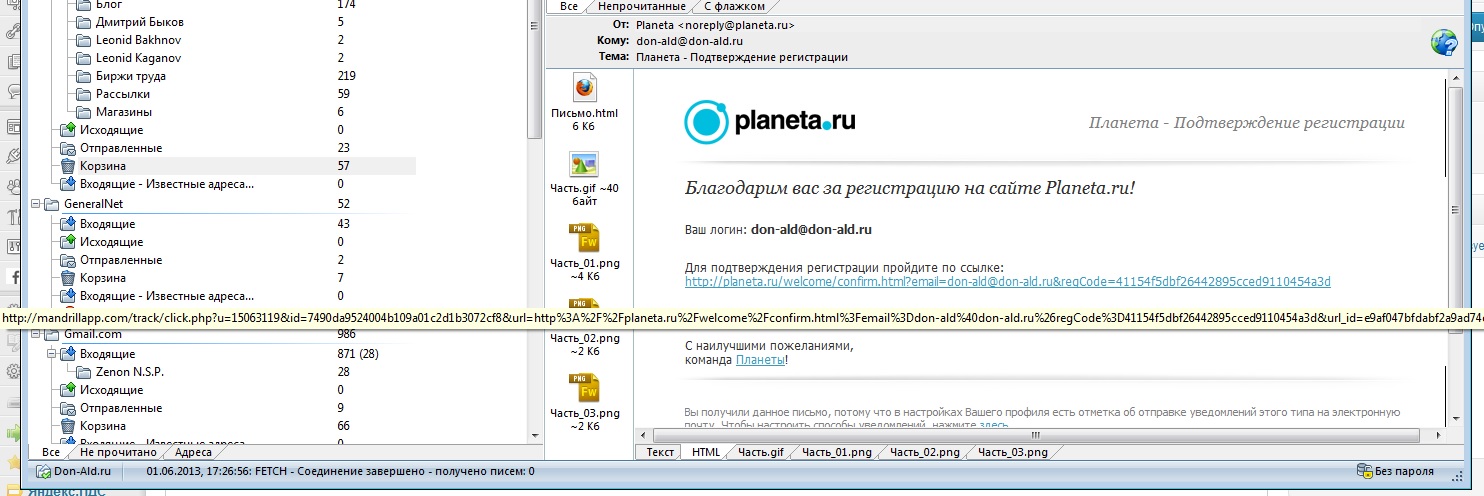
Task: Click the message horizontal scrollbar left arrow
Action: [645, 436]
